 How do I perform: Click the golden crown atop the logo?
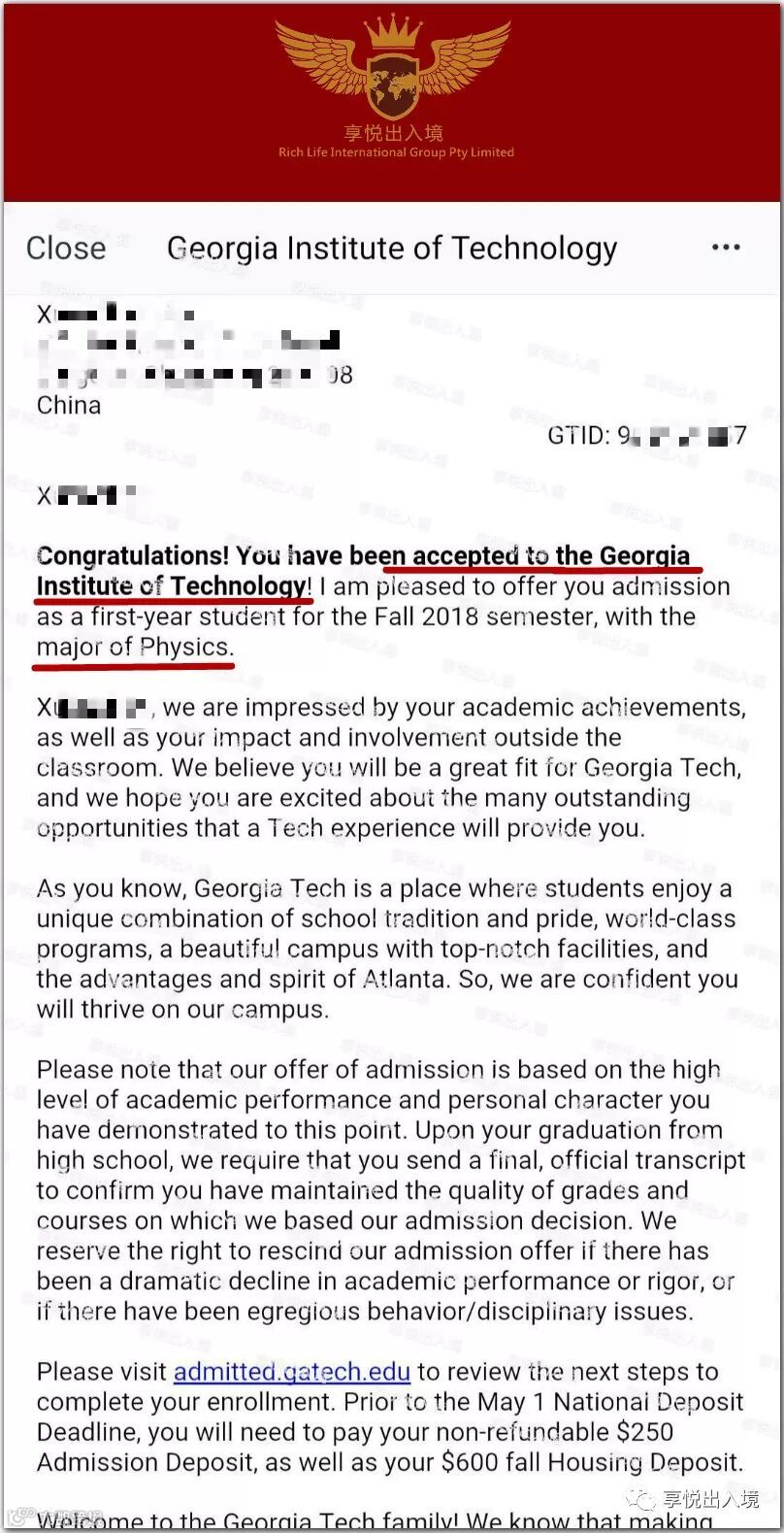click(393, 32)
